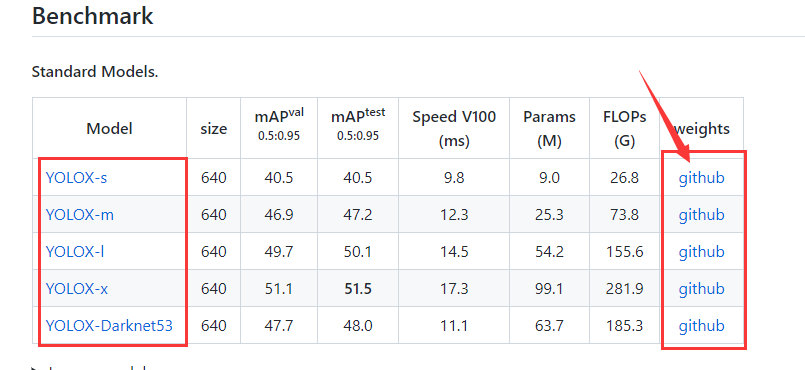Click the weights column header
The image size is (805, 370).
point(701,128)
